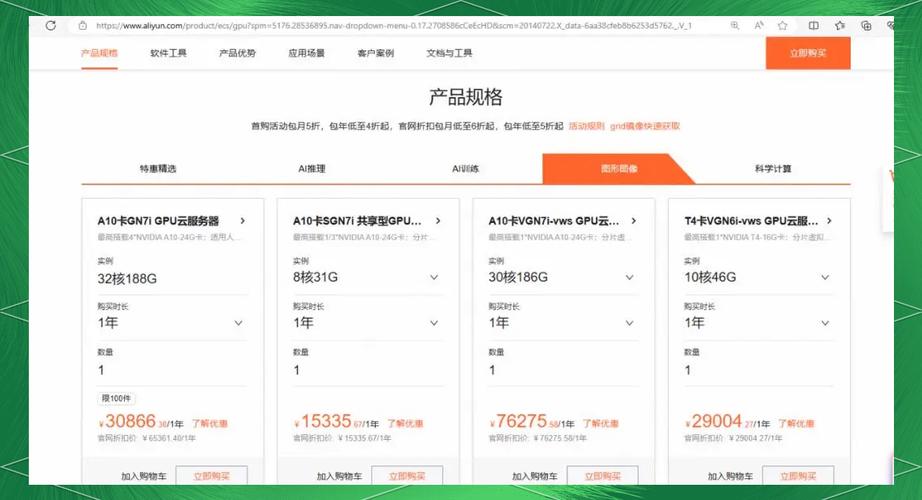Switch to the 科学计算 category tab

pos(773,169)
